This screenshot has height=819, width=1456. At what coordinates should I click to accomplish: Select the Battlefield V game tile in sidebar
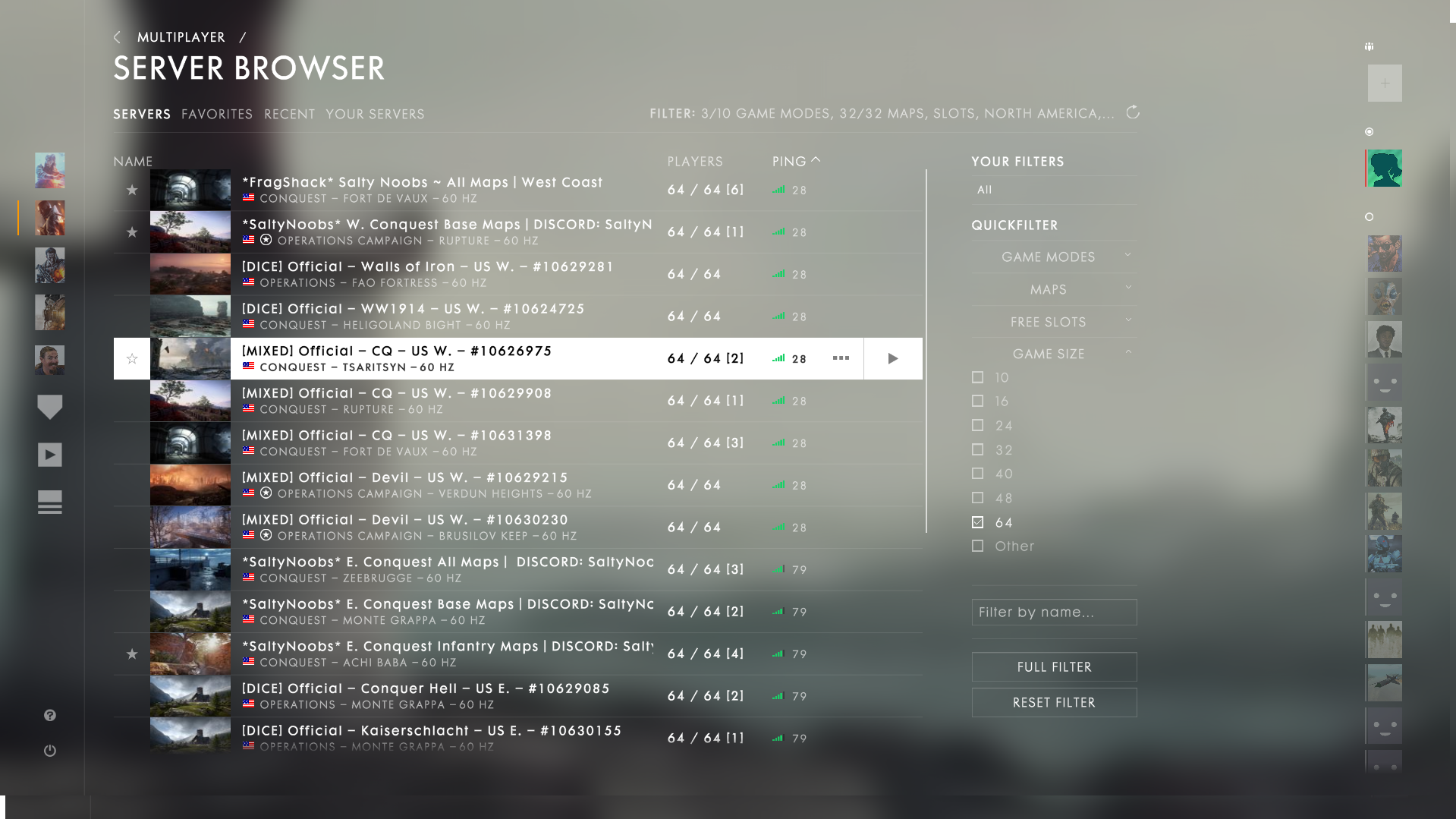(x=50, y=170)
